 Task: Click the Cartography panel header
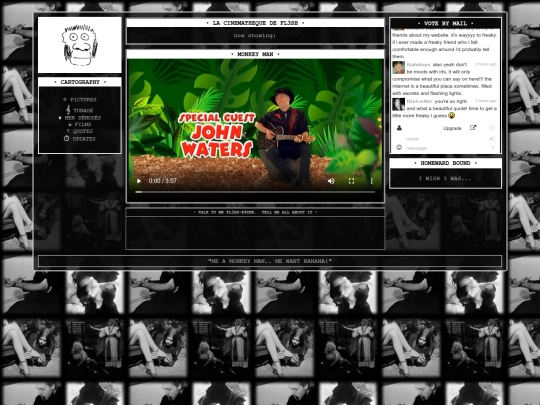click(x=80, y=82)
